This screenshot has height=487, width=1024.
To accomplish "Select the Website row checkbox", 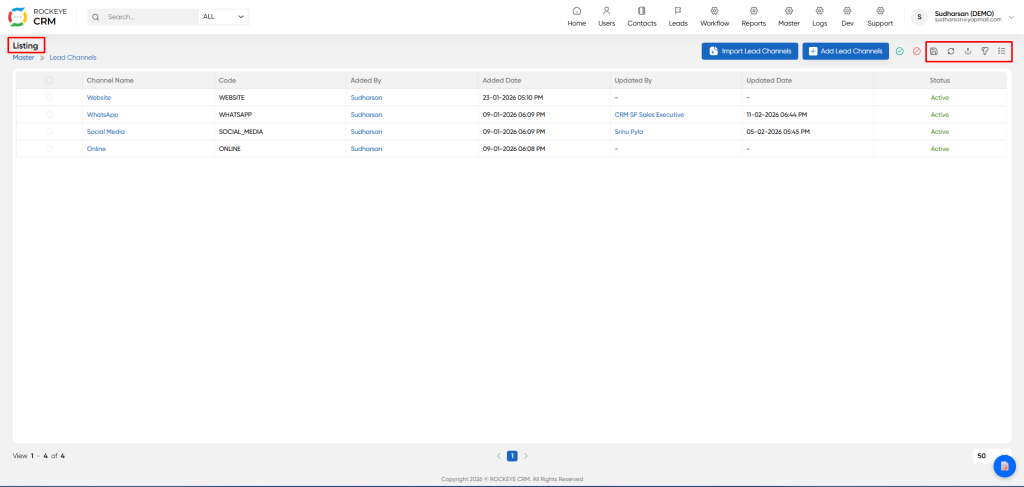I will (x=49, y=97).
